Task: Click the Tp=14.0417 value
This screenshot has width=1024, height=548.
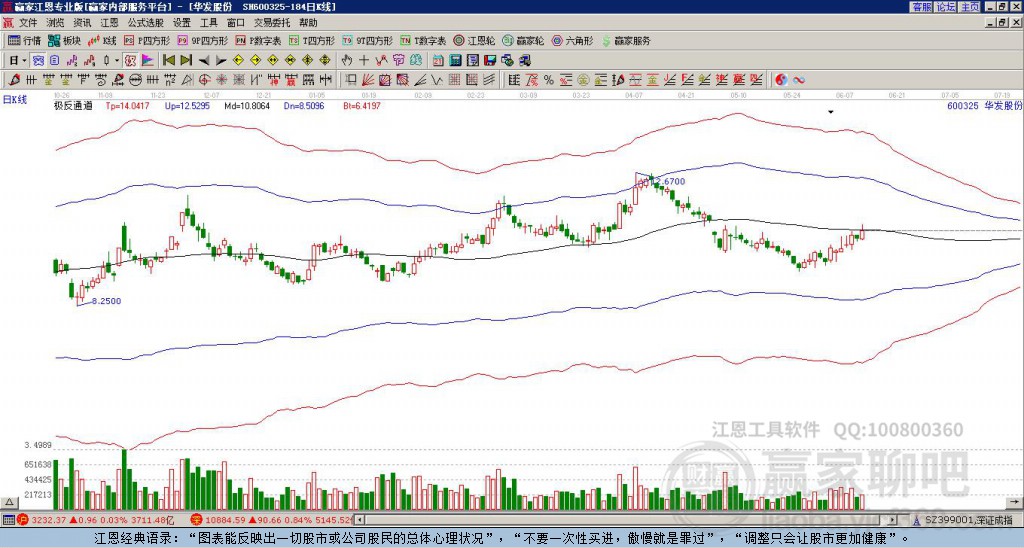Action: pyautogui.click(x=127, y=105)
